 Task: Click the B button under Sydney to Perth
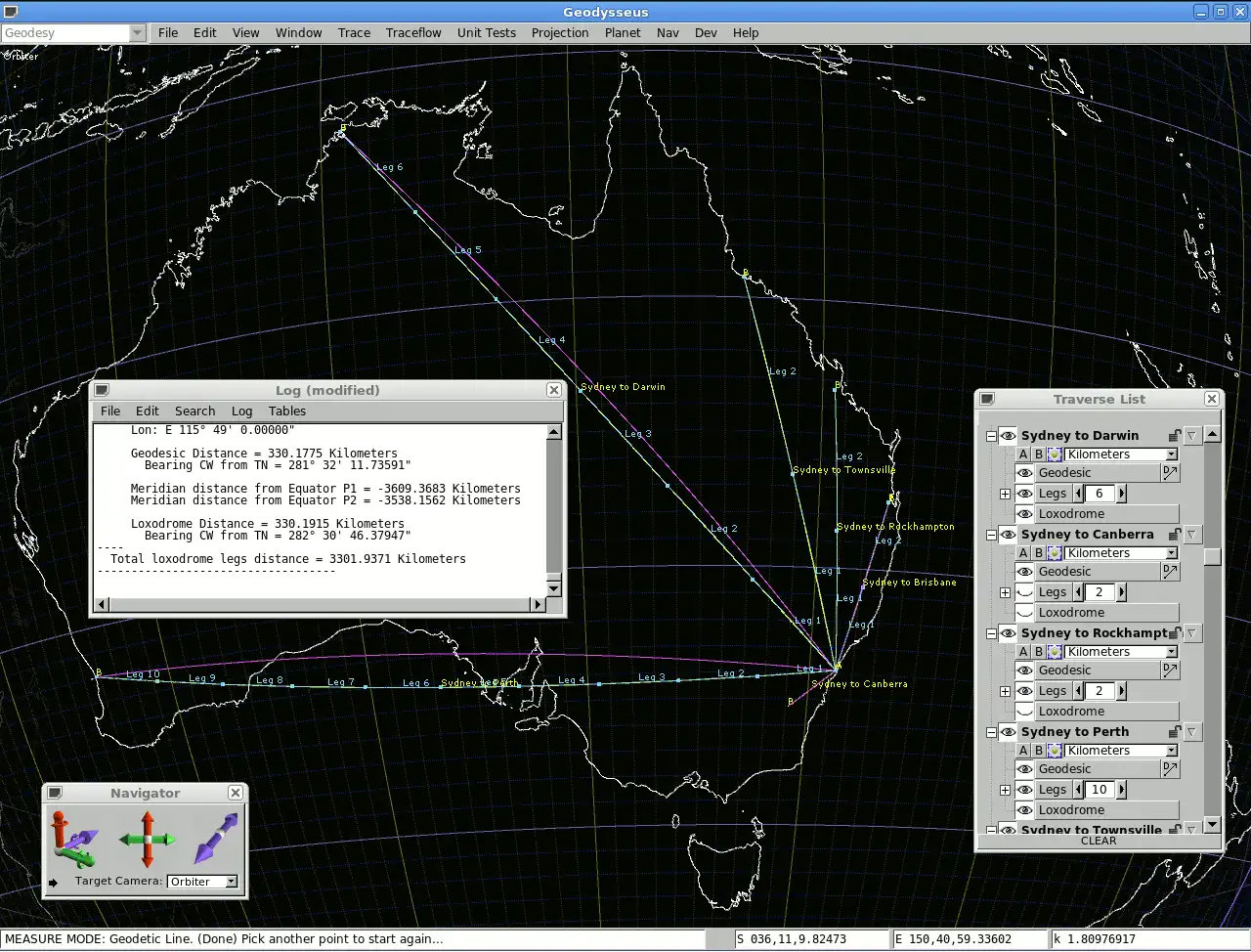(1039, 751)
